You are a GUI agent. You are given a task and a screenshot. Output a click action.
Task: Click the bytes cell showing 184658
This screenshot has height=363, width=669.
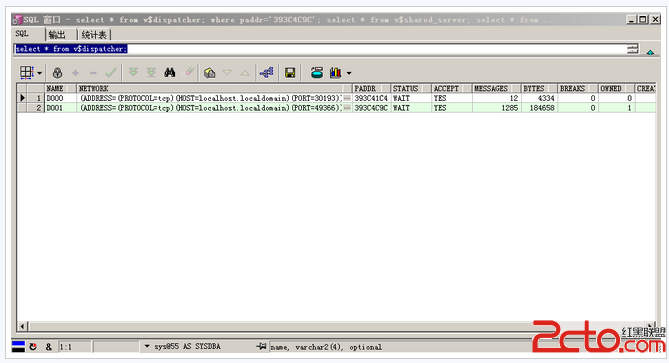point(539,108)
